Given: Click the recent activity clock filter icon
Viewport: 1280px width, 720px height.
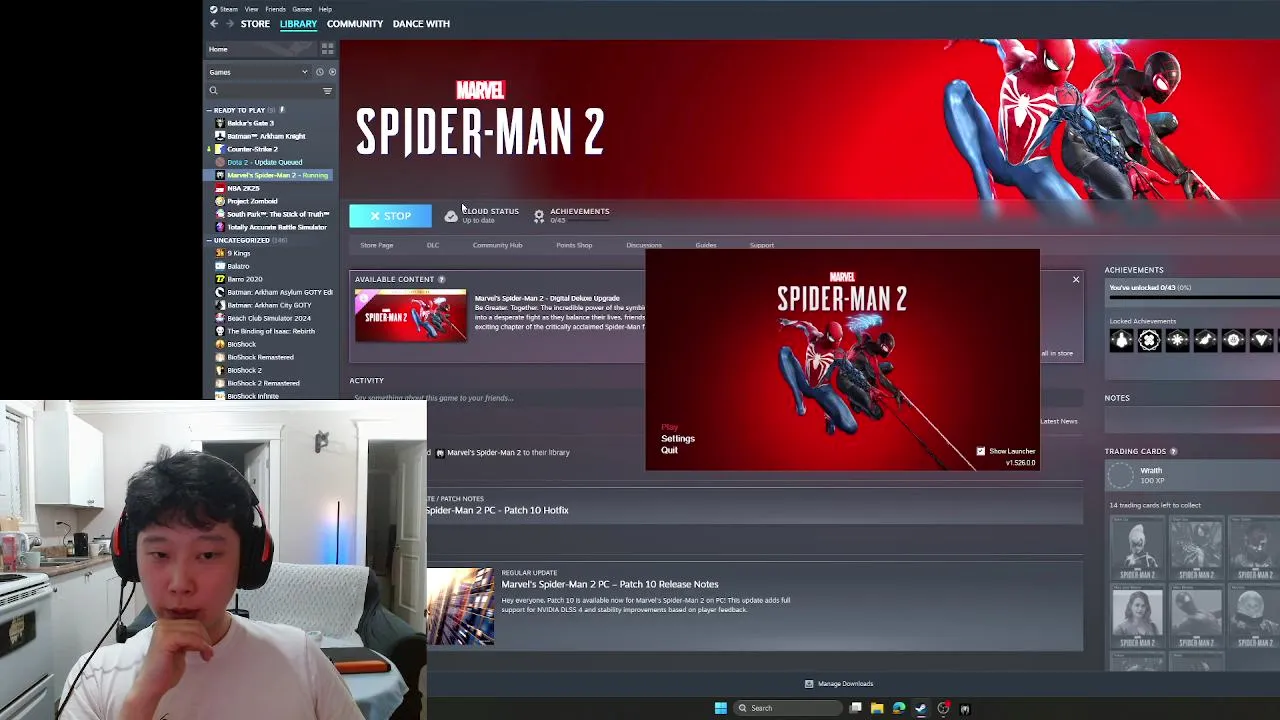Looking at the screenshot, I should coord(320,72).
